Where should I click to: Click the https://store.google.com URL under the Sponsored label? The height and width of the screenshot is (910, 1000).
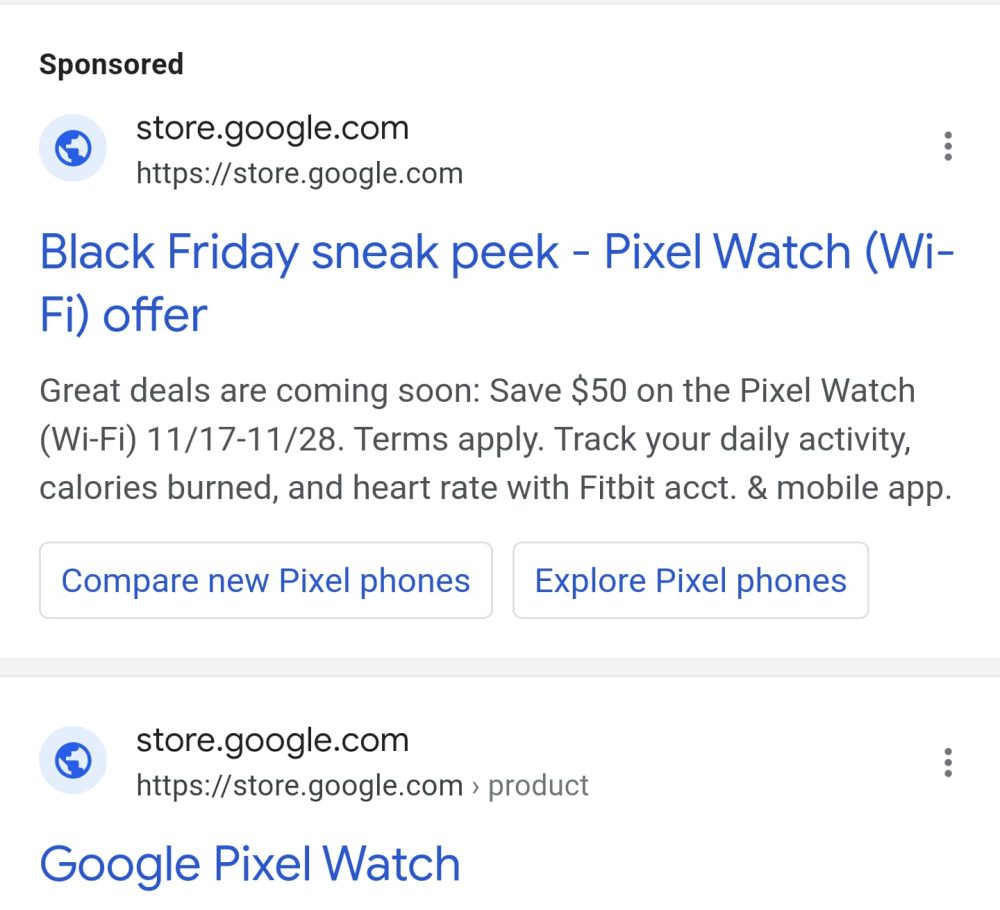click(x=299, y=174)
